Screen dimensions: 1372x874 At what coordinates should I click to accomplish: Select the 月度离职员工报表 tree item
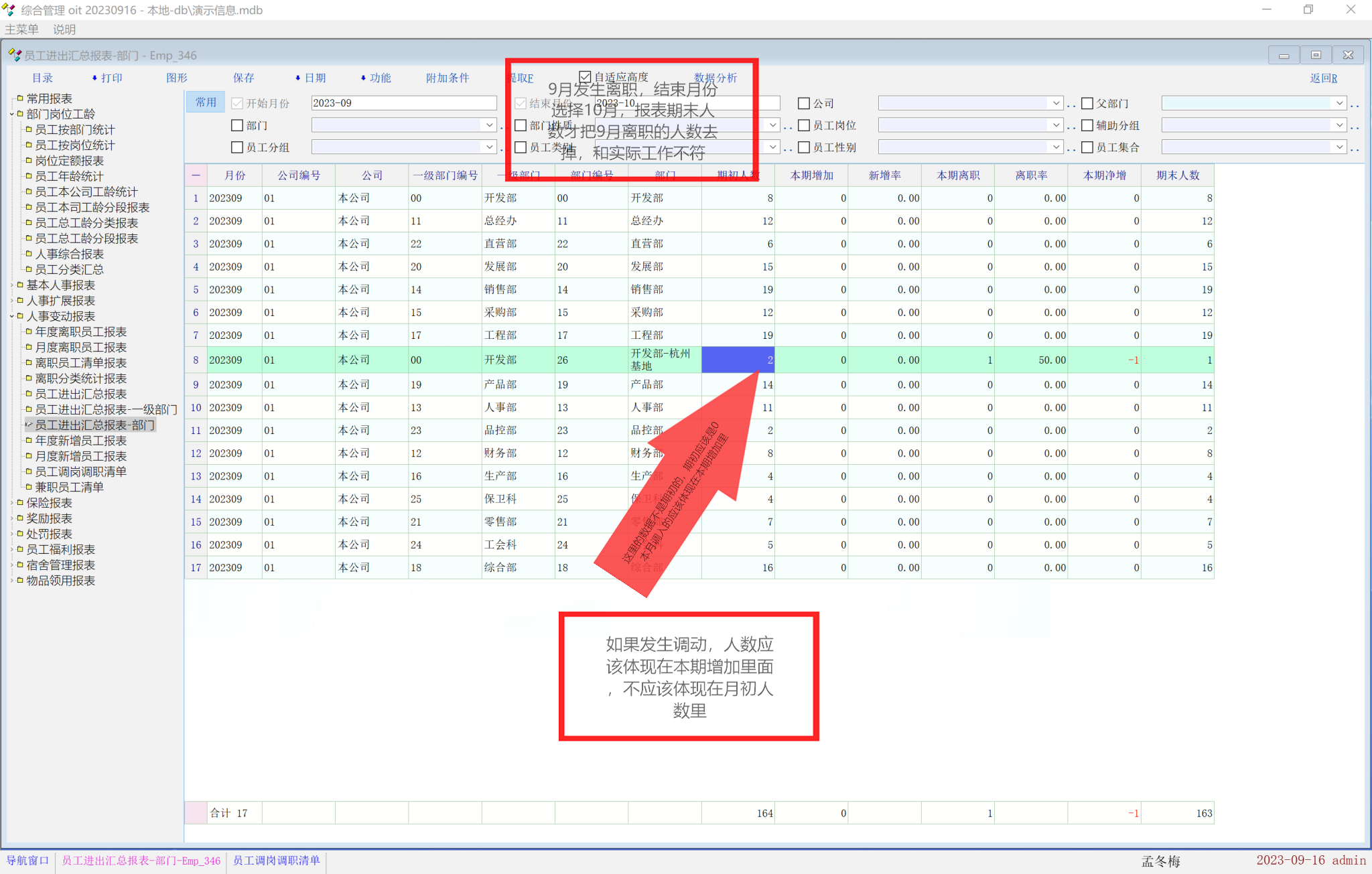(x=80, y=347)
